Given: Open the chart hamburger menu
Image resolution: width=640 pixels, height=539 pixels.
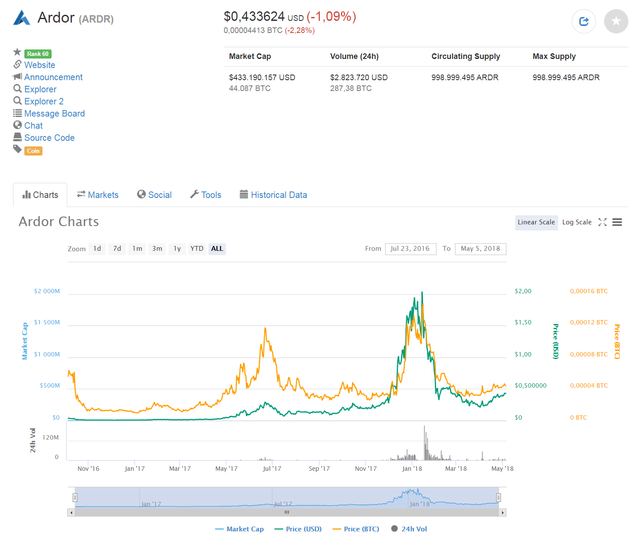Looking at the screenshot, I should coord(617,222).
